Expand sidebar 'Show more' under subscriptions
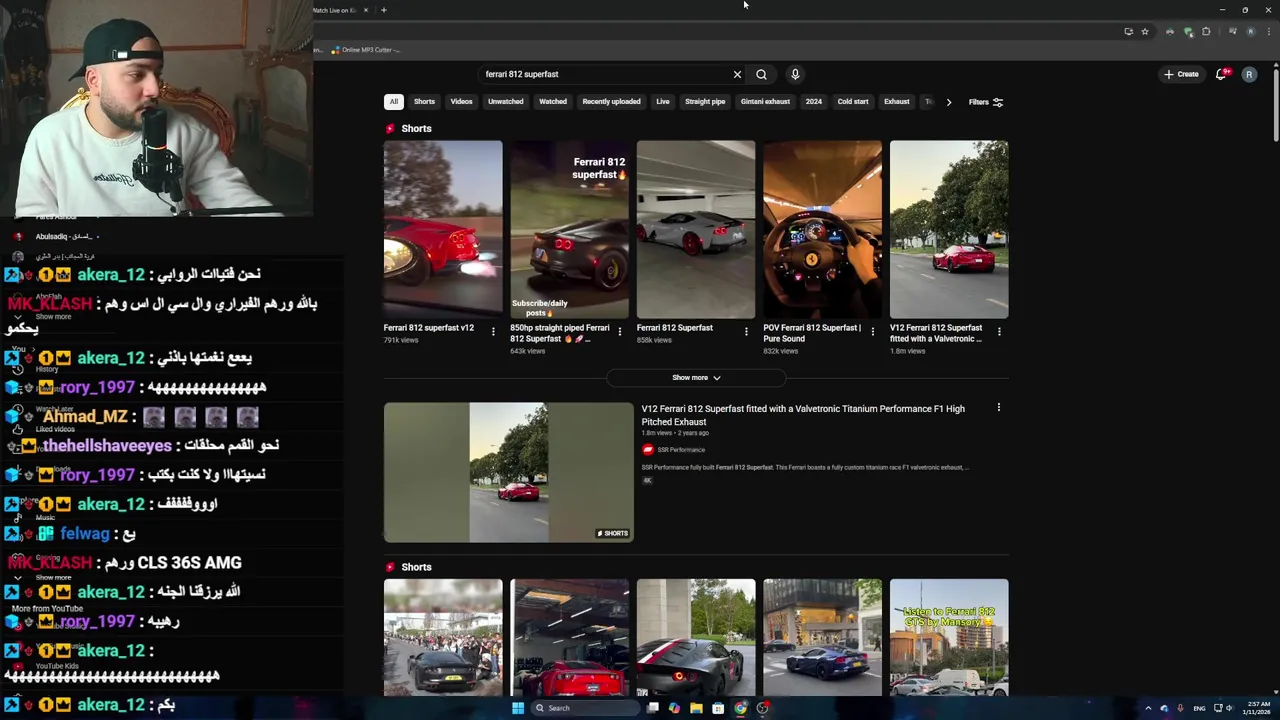The image size is (1280, 720). [53, 317]
